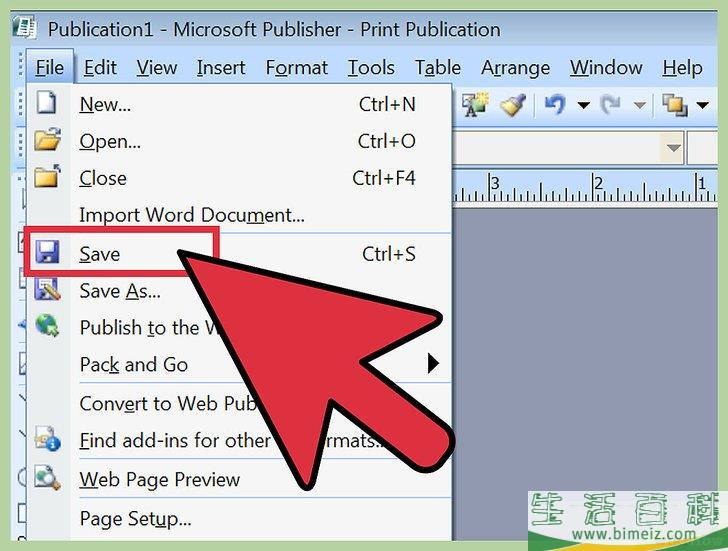Expand the Pack and Go submenu arrow
Viewport: 728px width, 551px height.
click(x=433, y=363)
